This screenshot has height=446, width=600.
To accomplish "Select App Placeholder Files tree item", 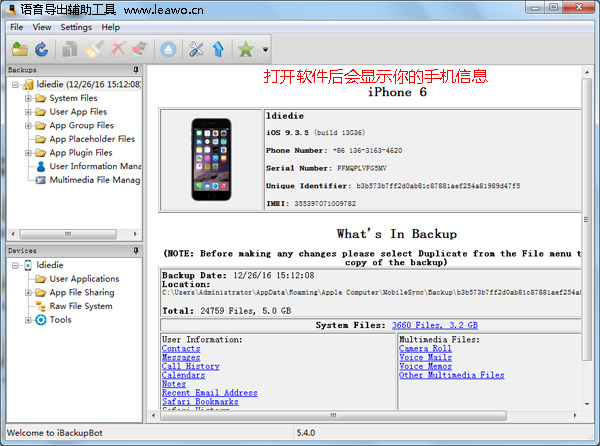I will pos(92,139).
